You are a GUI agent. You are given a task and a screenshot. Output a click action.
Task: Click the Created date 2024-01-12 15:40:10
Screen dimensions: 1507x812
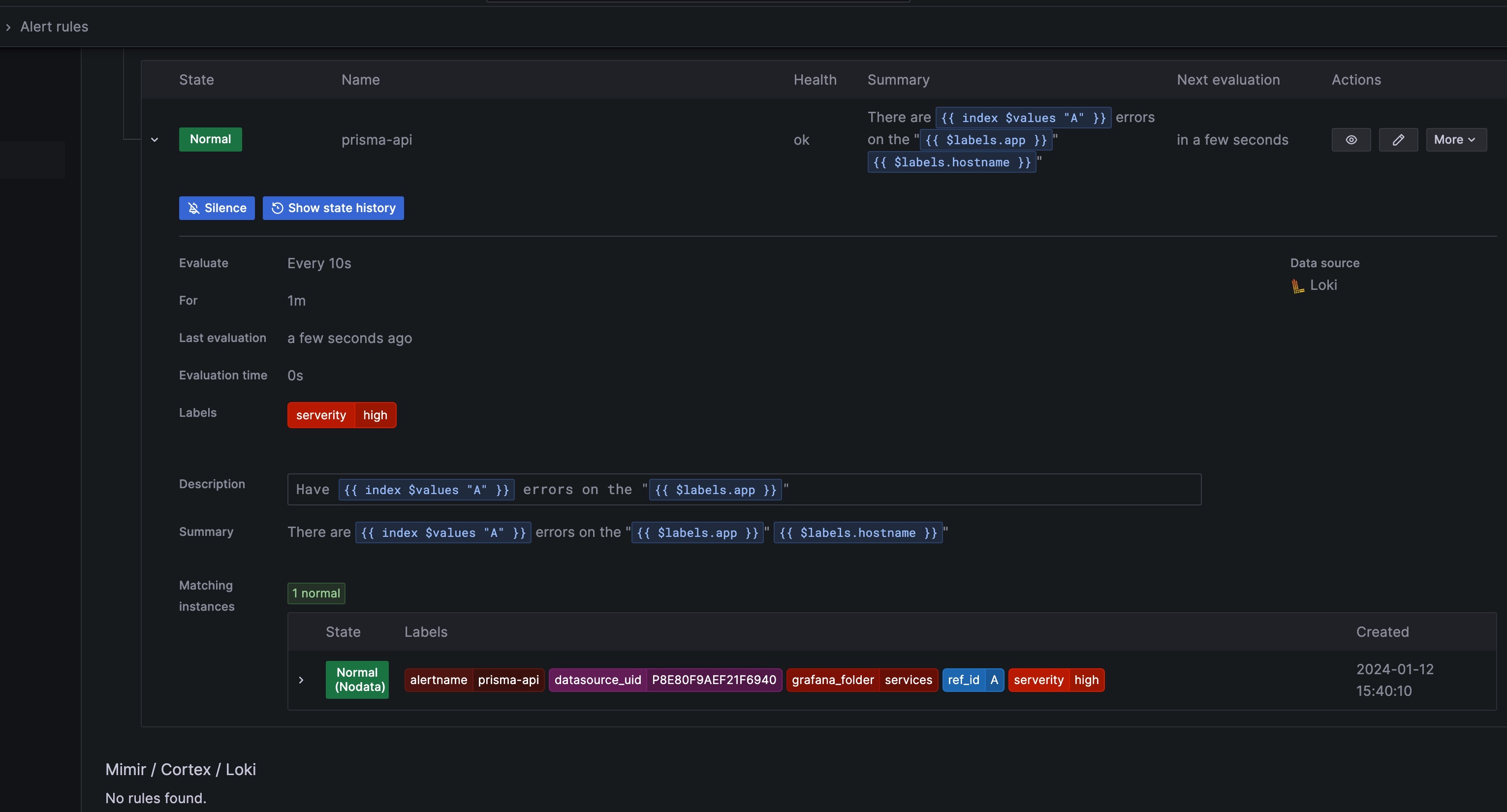(x=1395, y=680)
